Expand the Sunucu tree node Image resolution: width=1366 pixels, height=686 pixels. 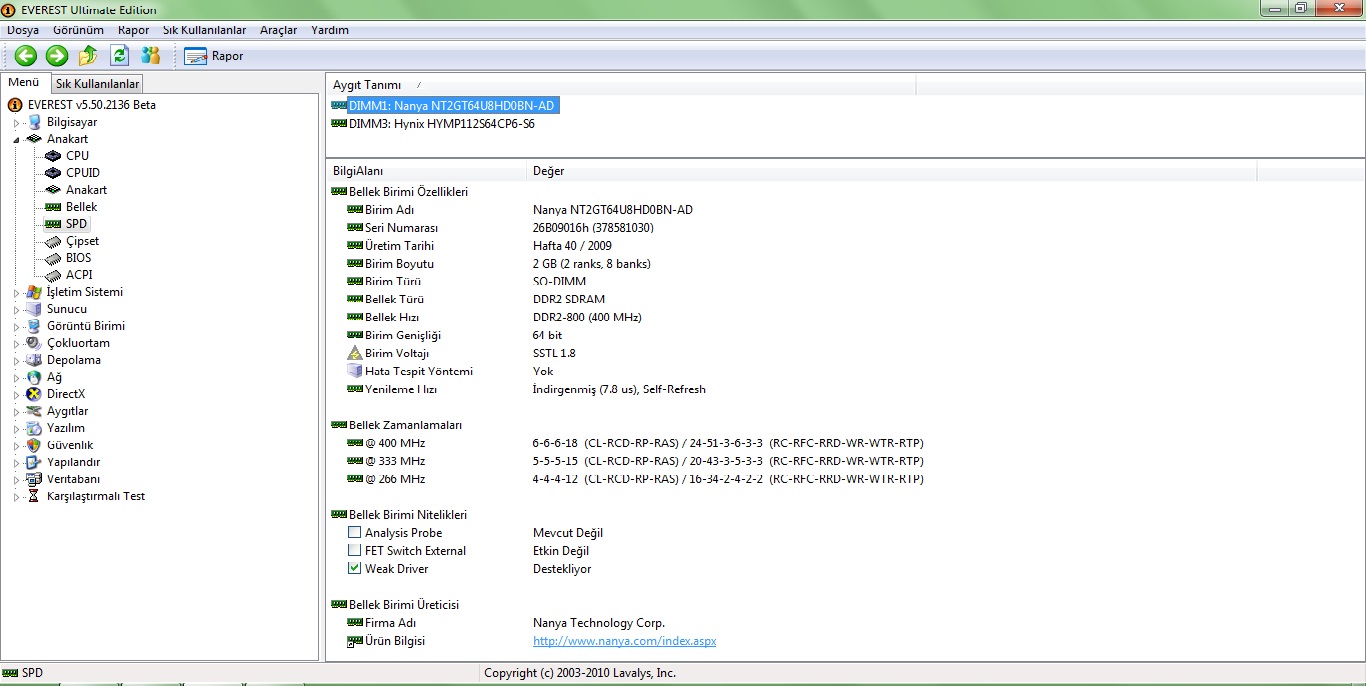[16, 310]
